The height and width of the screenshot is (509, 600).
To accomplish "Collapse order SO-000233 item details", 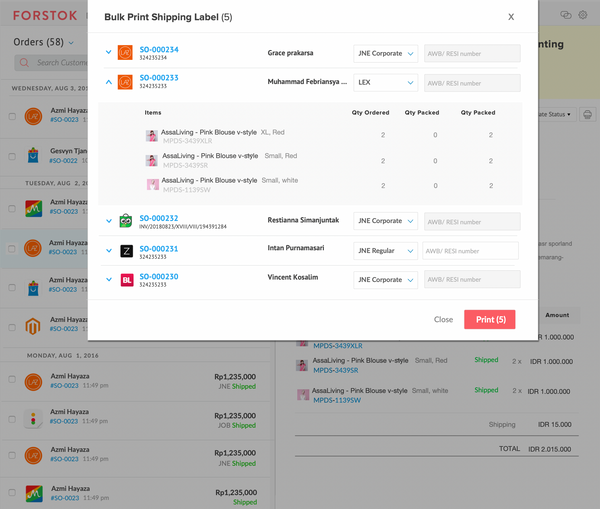I will [x=109, y=83].
